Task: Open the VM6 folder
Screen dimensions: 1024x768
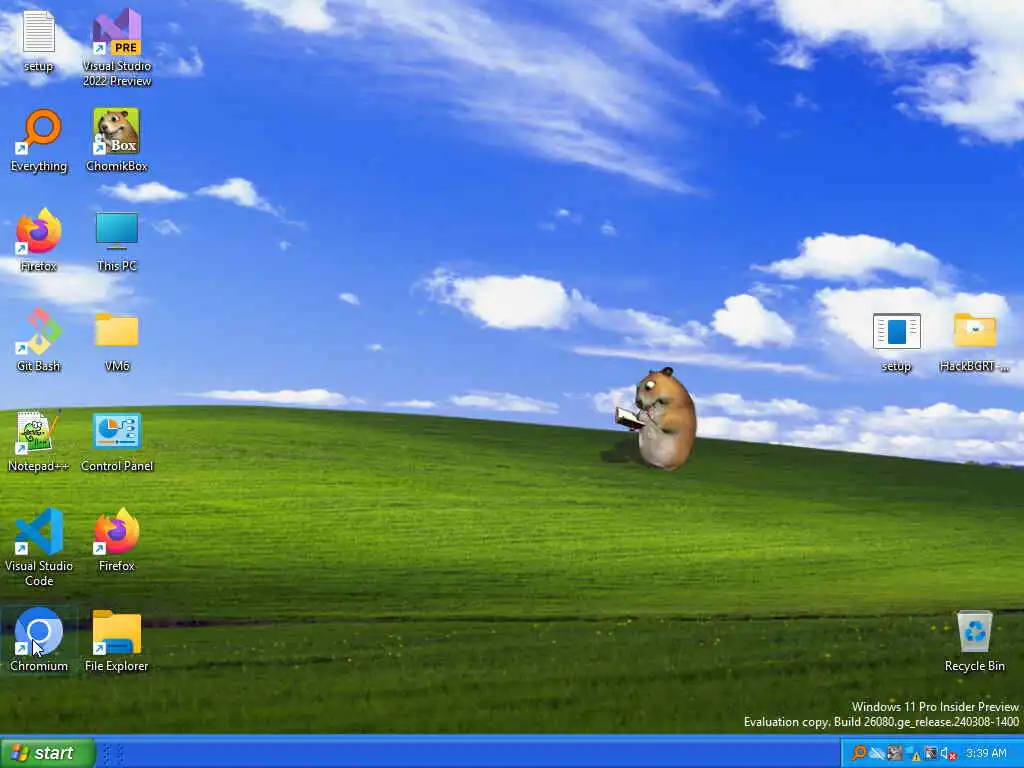Action: (116, 340)
